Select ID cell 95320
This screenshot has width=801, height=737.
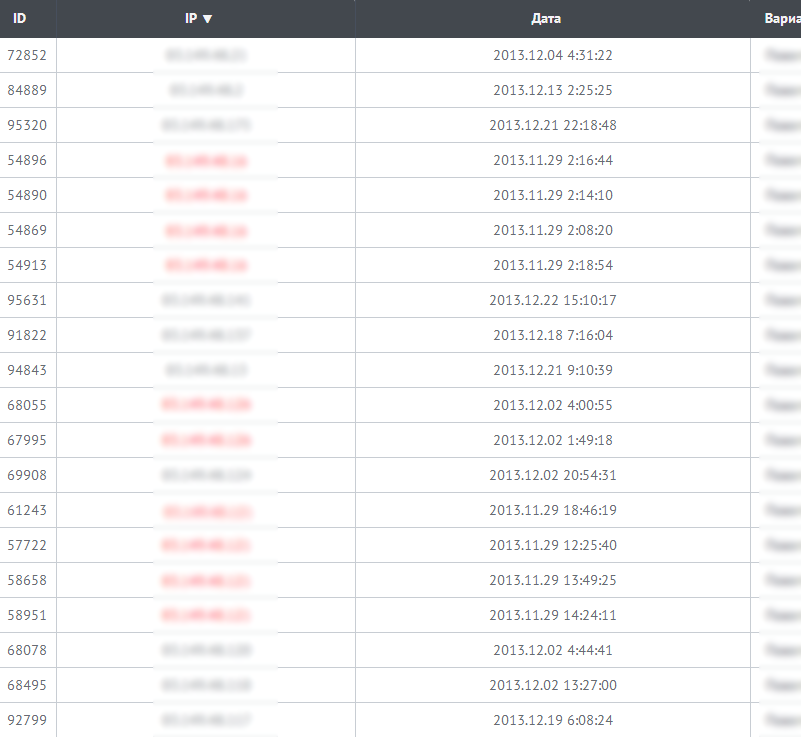tap(27, 125)
